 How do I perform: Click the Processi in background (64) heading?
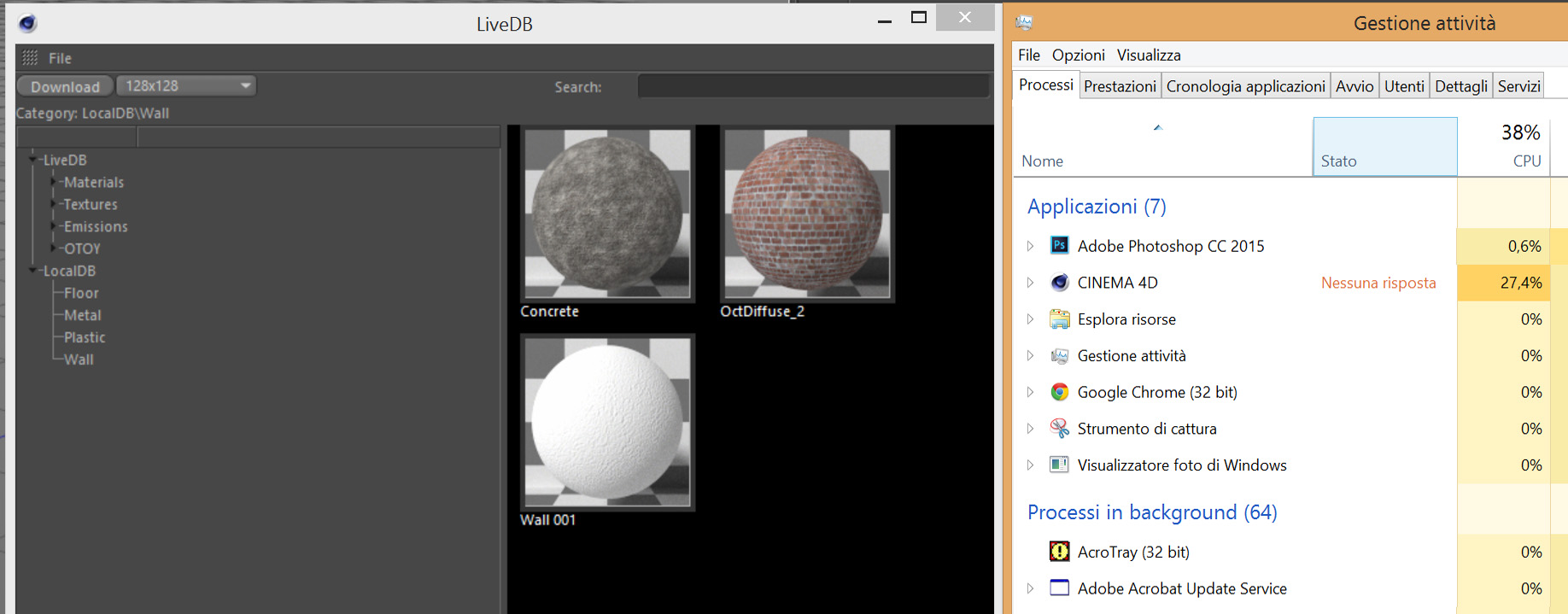(1152, 512)
